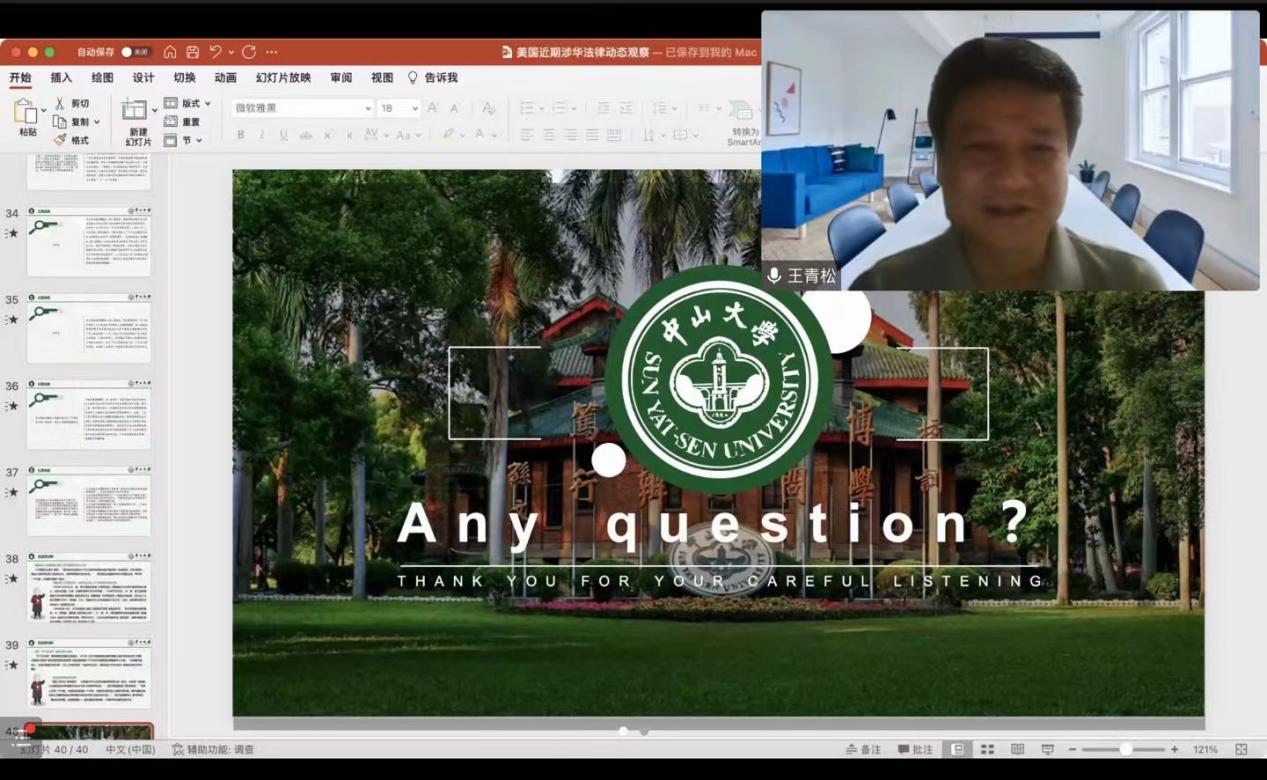This screenshot has height=780, width=1267.
Task: Open the 插入 ribbon tab
Action: pyautogui.click(x=61, y=77)
